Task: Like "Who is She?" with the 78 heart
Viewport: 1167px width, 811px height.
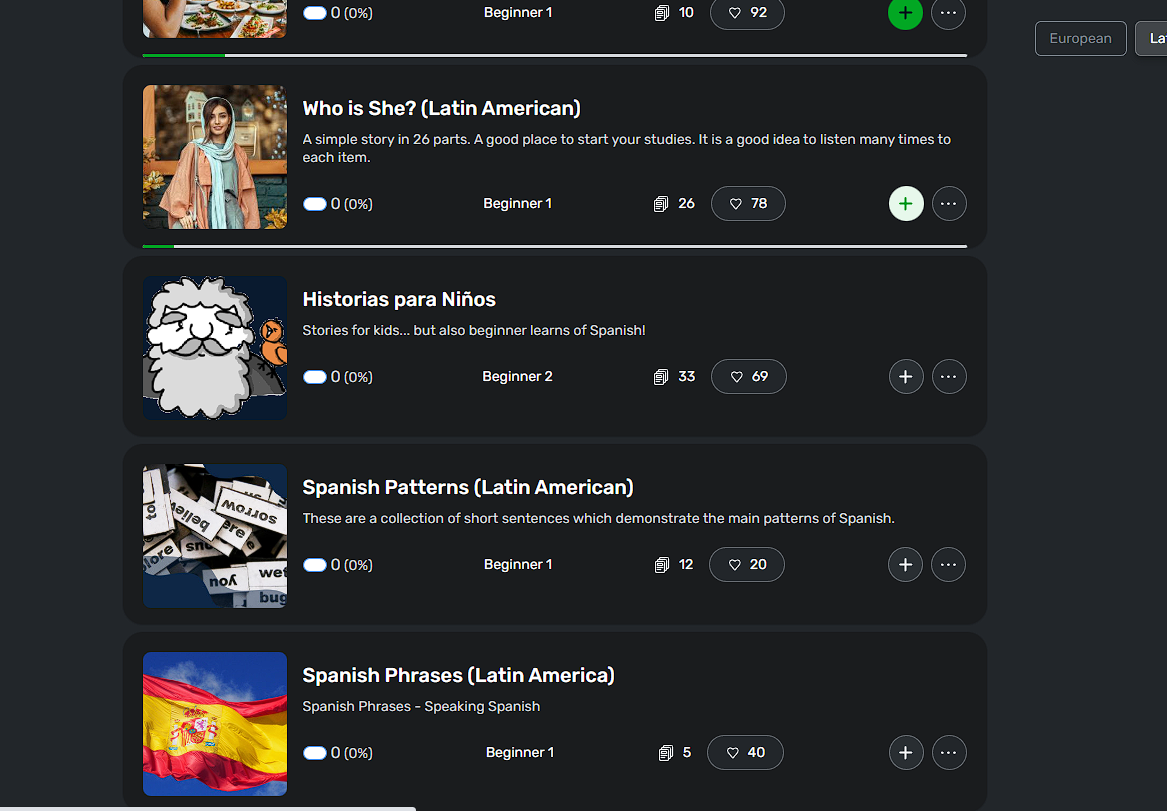Action: (748, 204)
